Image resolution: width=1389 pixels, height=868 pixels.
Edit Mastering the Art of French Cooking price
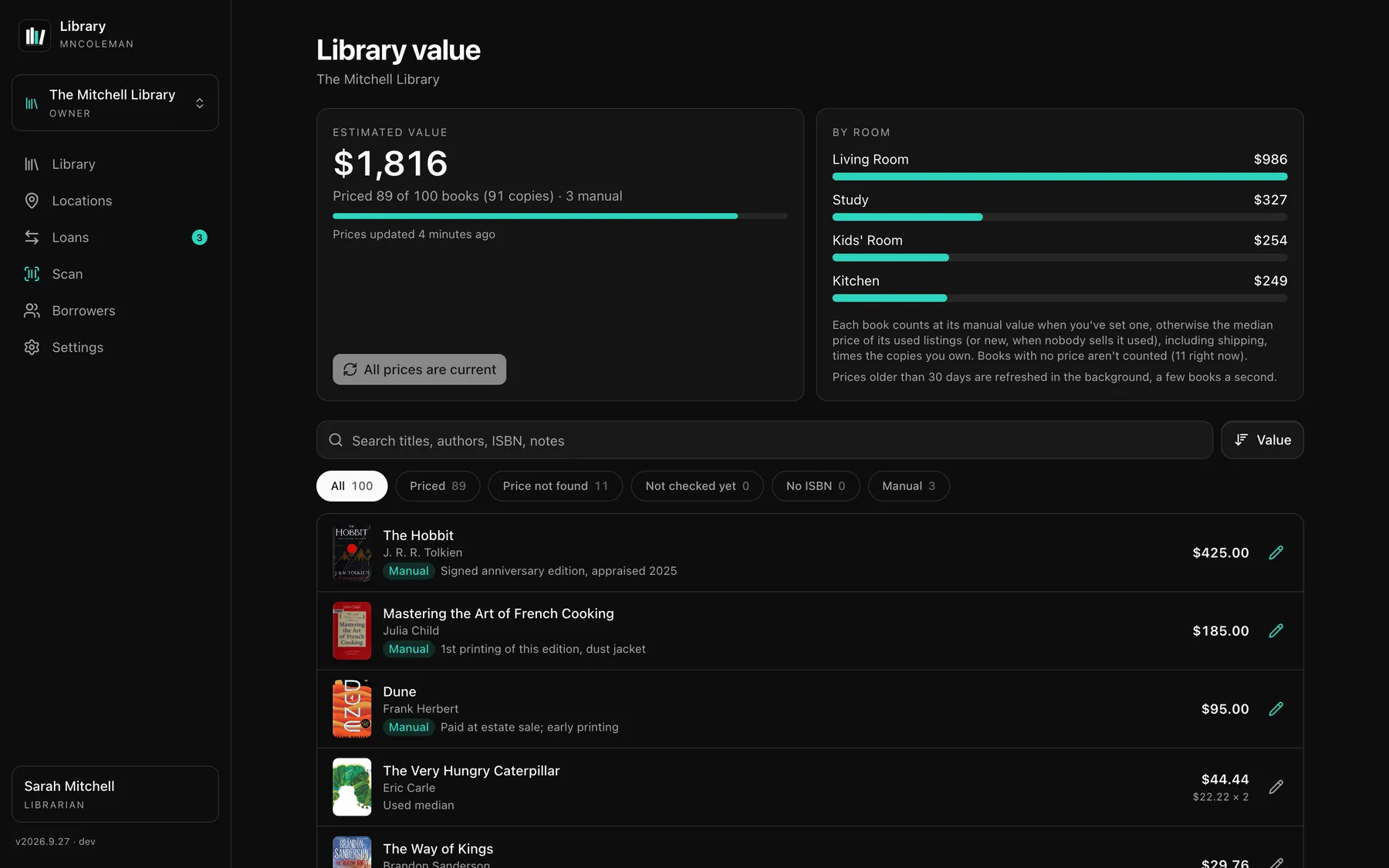tap(1276, 630)
